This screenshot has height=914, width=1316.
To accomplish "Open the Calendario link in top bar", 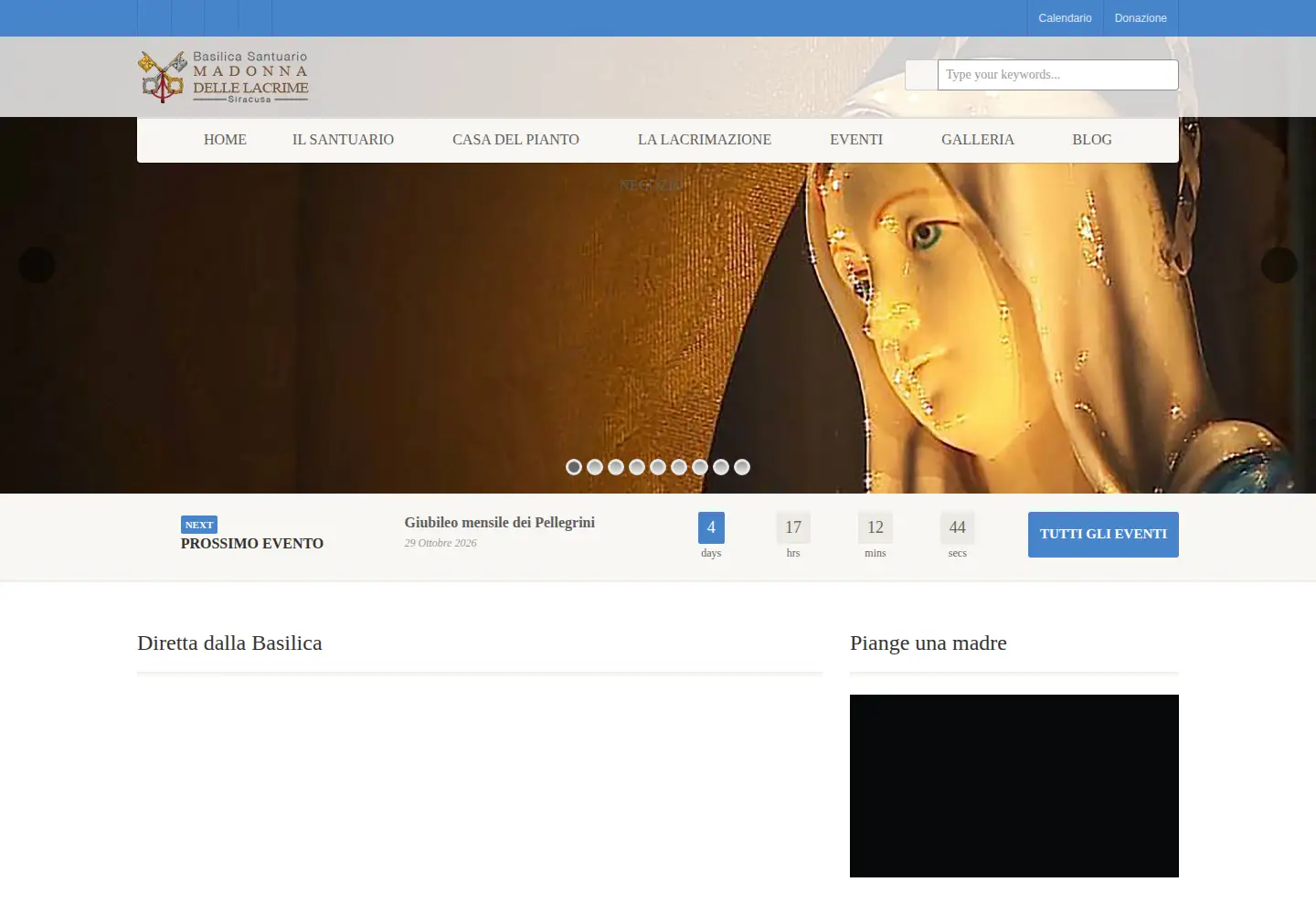I will [1065, 18].
